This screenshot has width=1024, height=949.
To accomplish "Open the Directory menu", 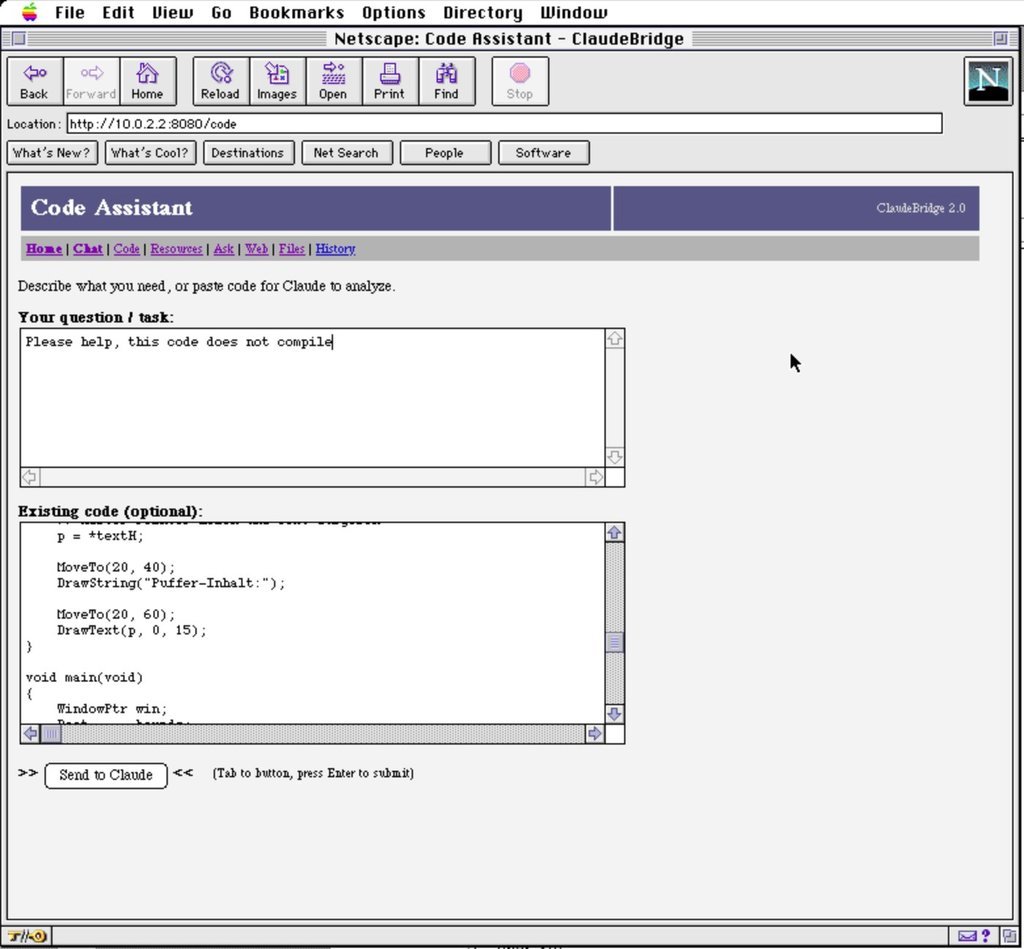I will click(483, 12).
